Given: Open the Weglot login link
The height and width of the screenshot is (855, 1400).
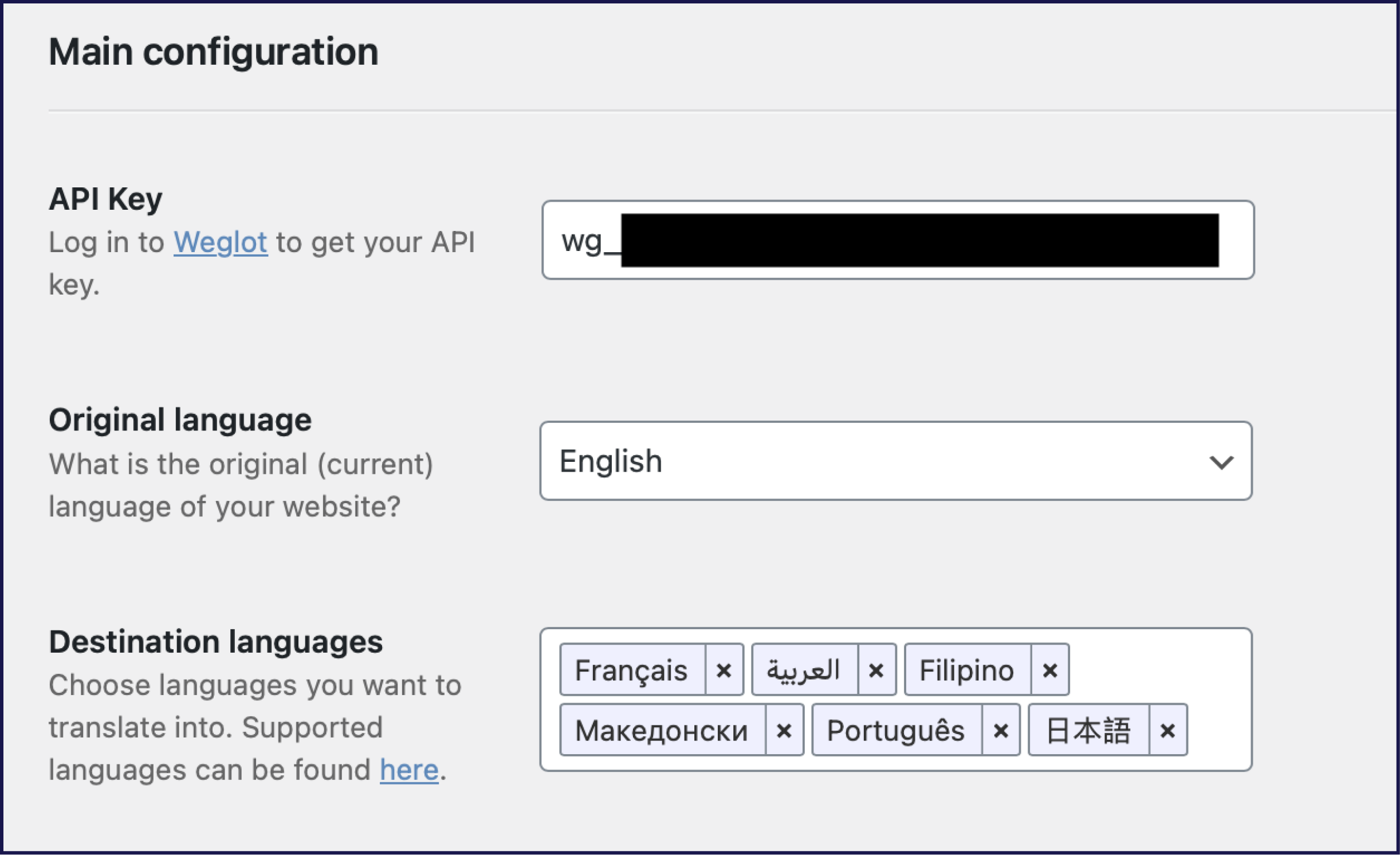Looking at the screenshot, I should coord(221,242).
